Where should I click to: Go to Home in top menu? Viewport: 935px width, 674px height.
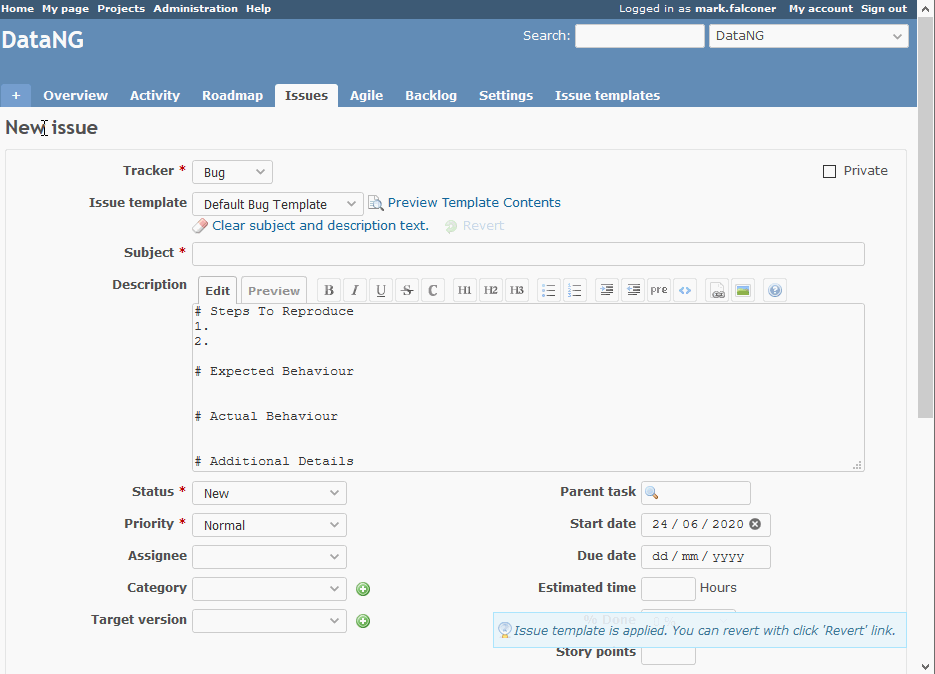[x=17, y=8]
